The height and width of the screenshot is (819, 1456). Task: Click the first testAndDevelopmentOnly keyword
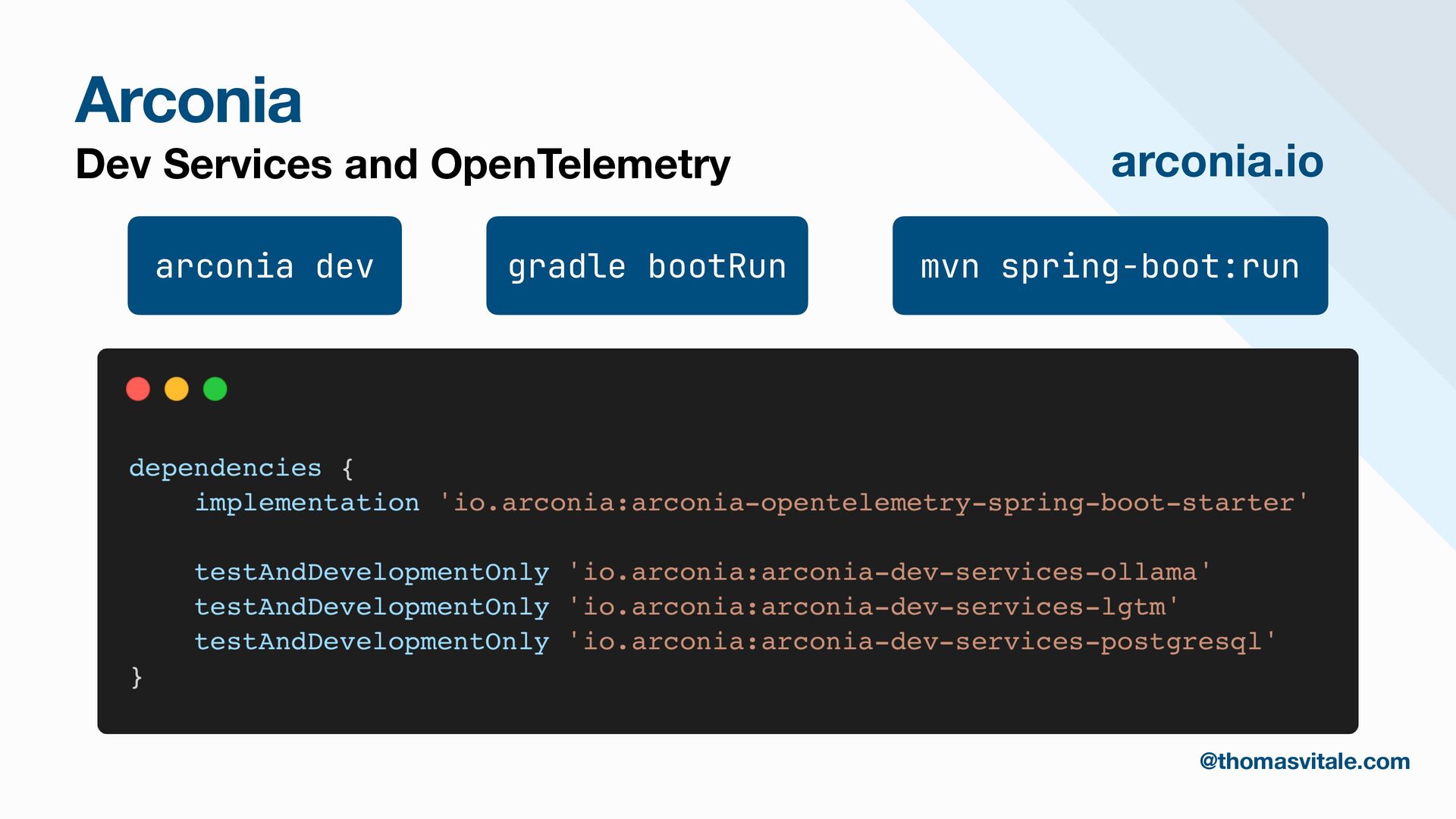pos(372,573)
